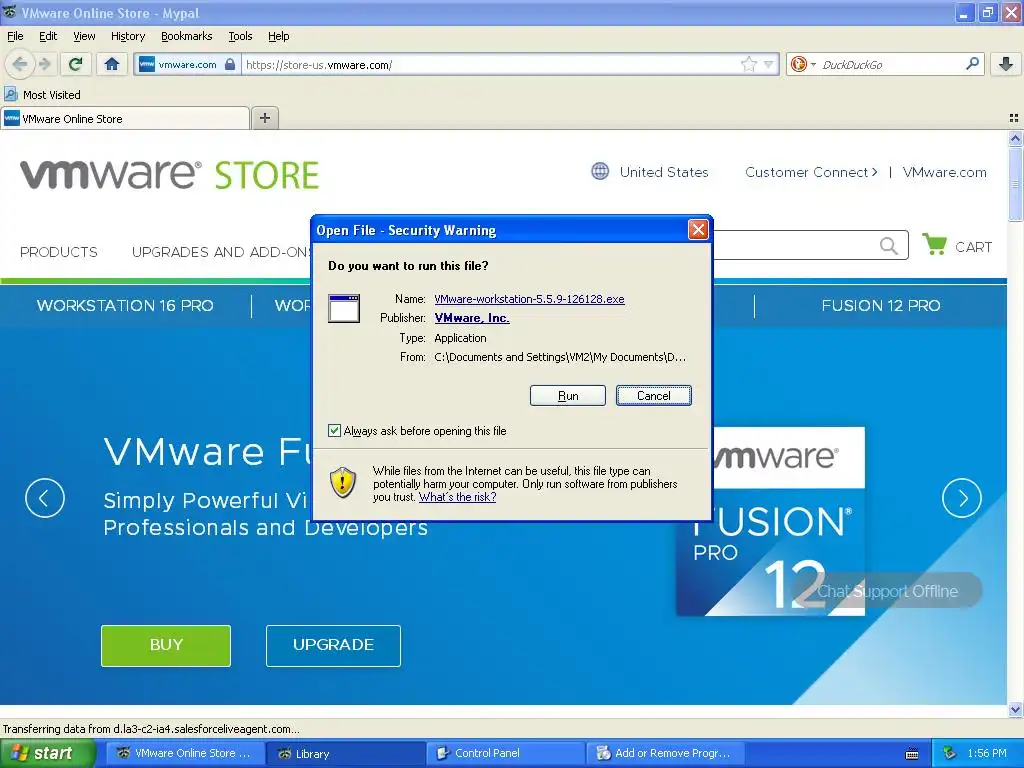
Task: Open the Downloads arrow button in toolbar
Action: tap(1006, 64)
